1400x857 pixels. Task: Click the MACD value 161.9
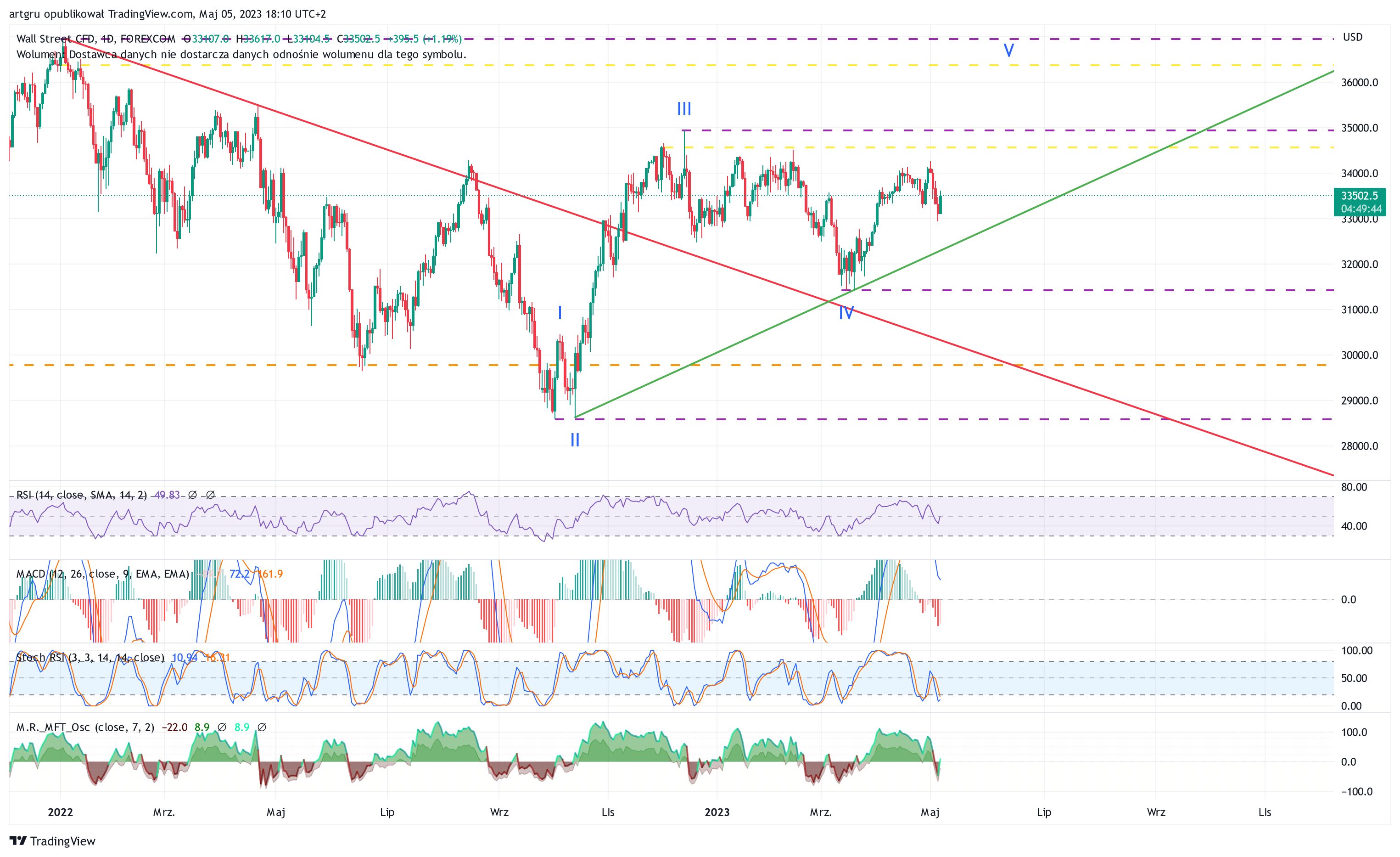pyautogui.click(x=270, y=574)
